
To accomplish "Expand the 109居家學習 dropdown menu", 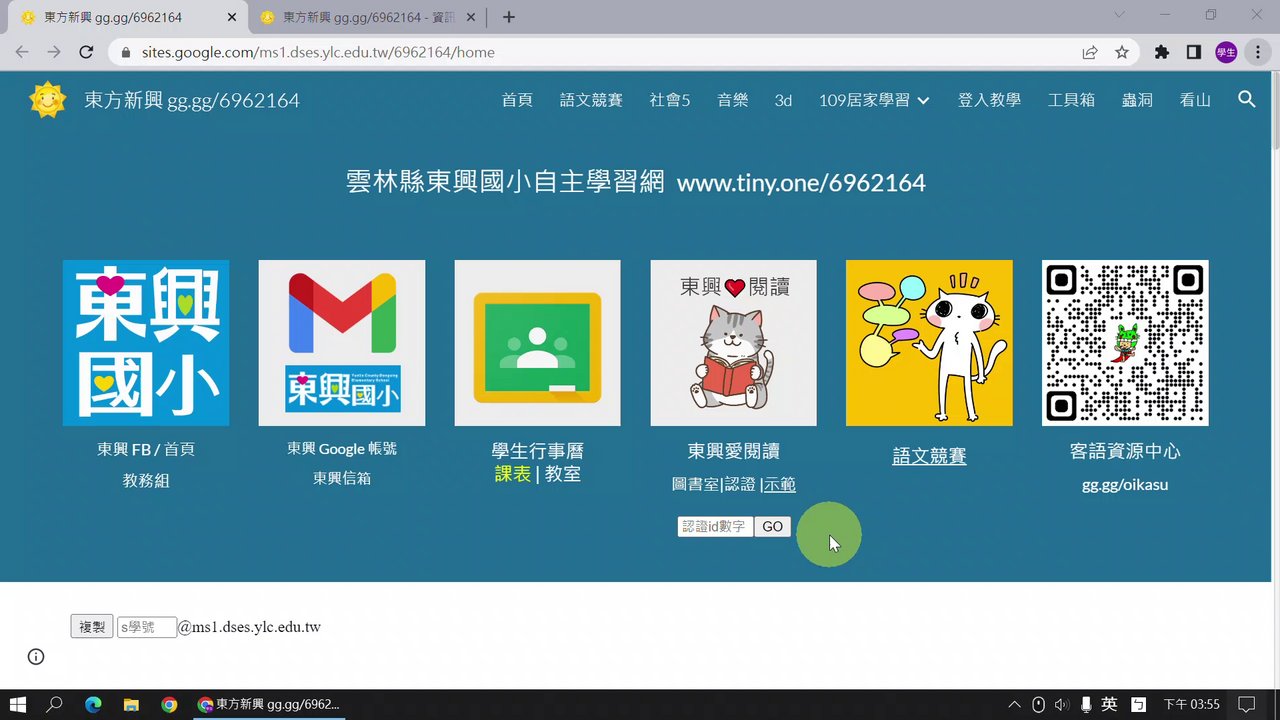I will pos(874,100).
